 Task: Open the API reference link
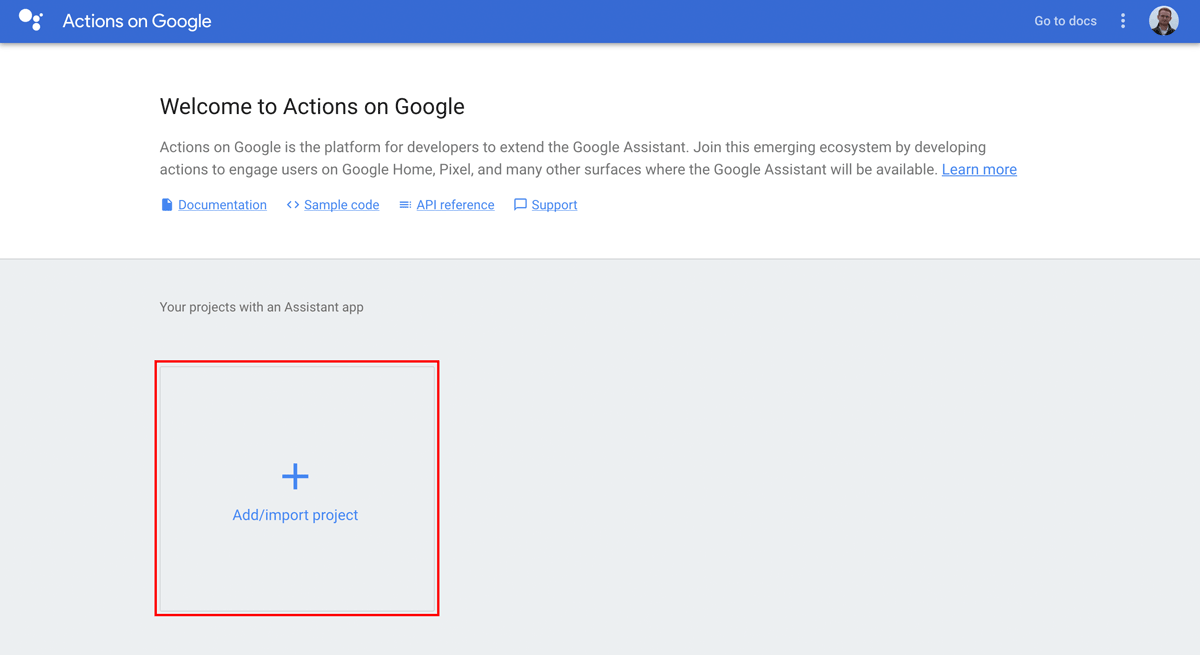(455, 205)
